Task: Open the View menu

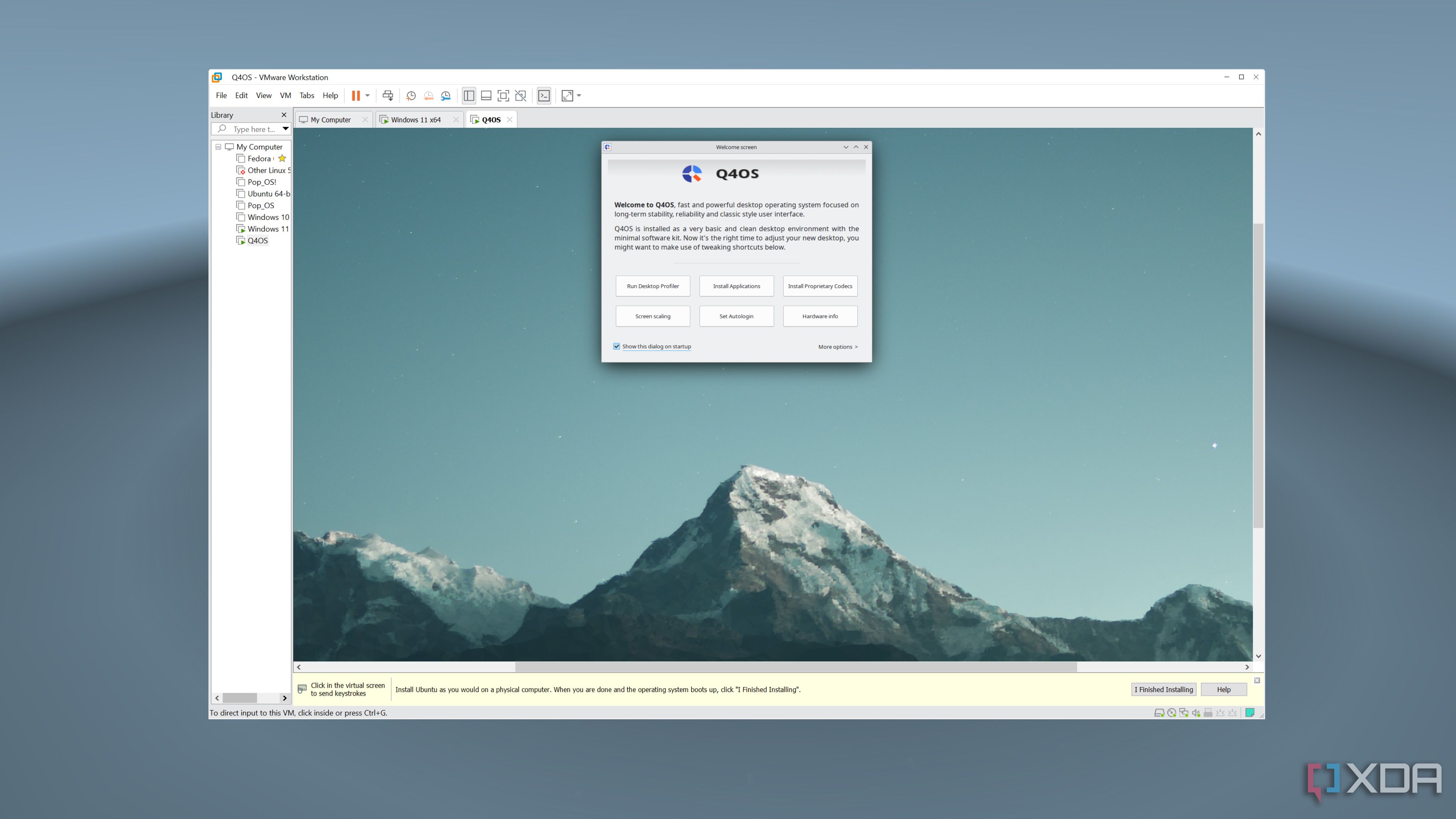Action: (264, 96)
